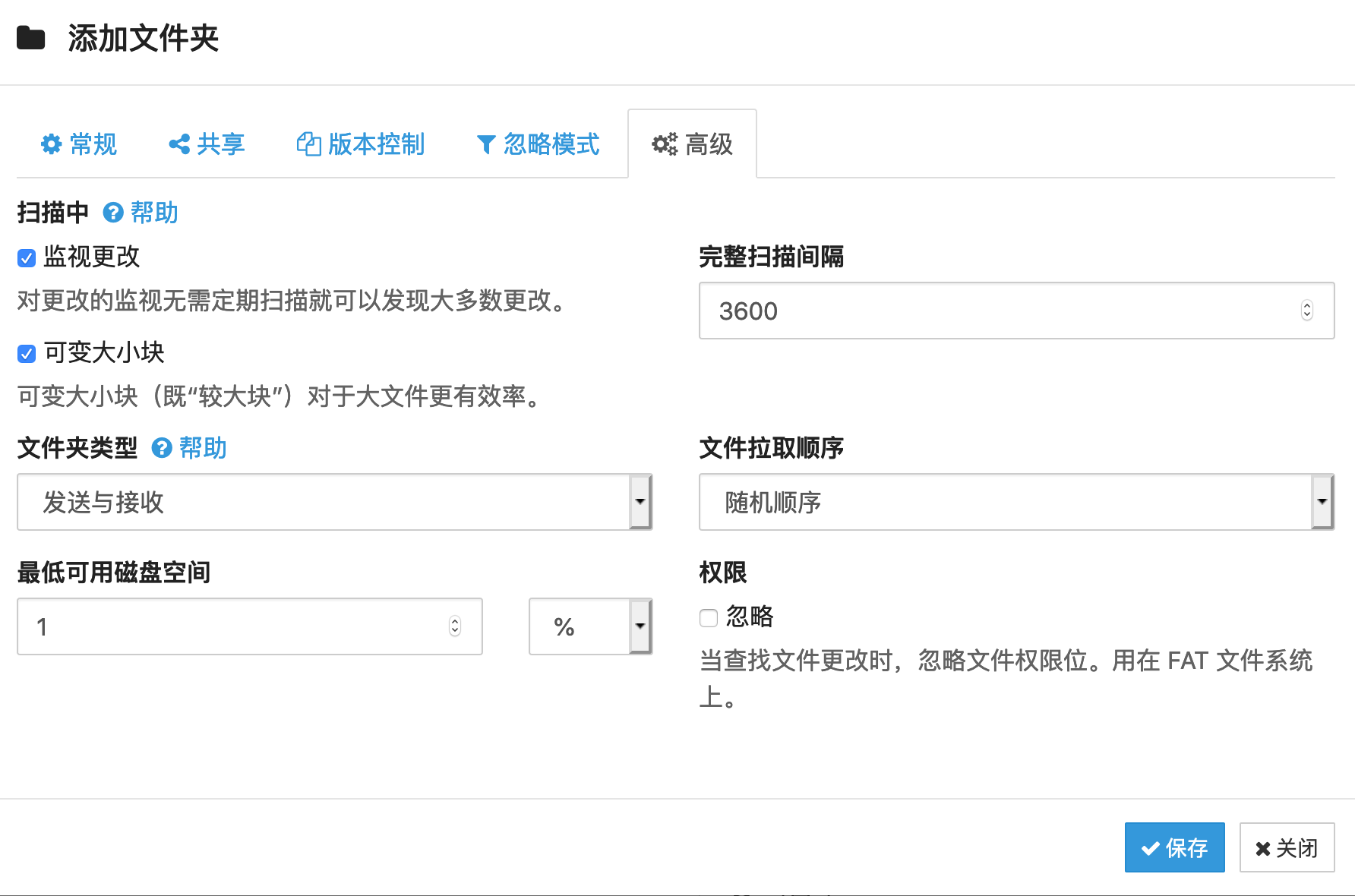Uncheck the 监视更改 checkbox
The width and height of the screenshot is (1355, 896).
click(x=25, y=258)
